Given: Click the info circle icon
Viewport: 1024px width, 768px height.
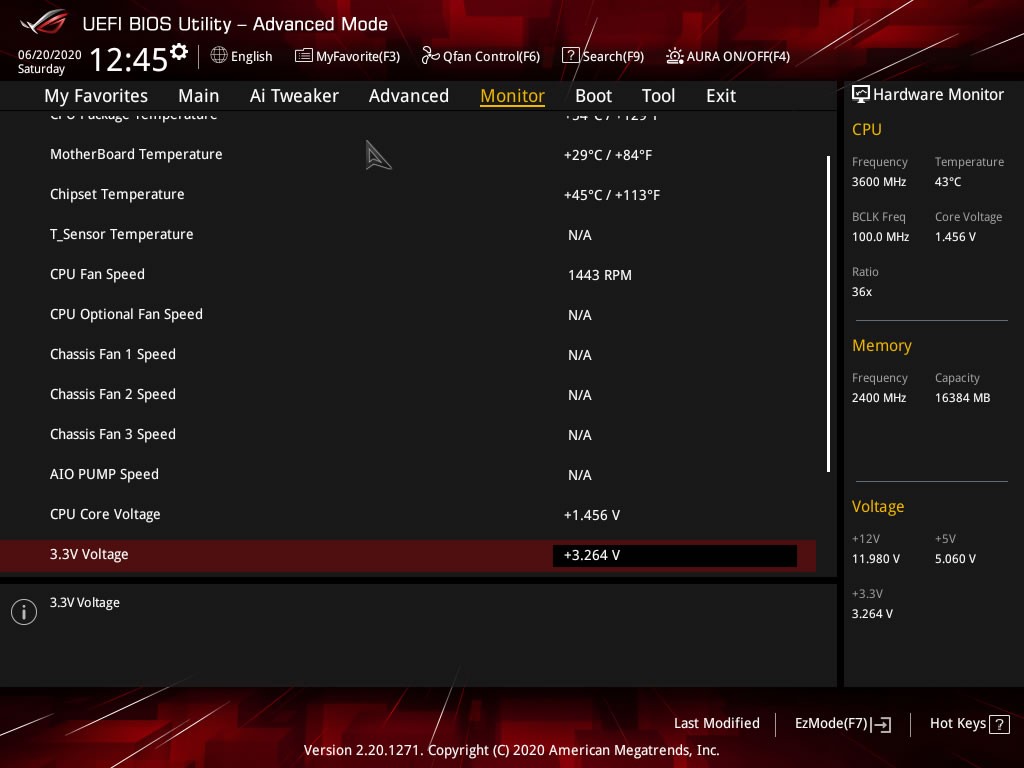Looking at the screenshot, I should (24, 612).
